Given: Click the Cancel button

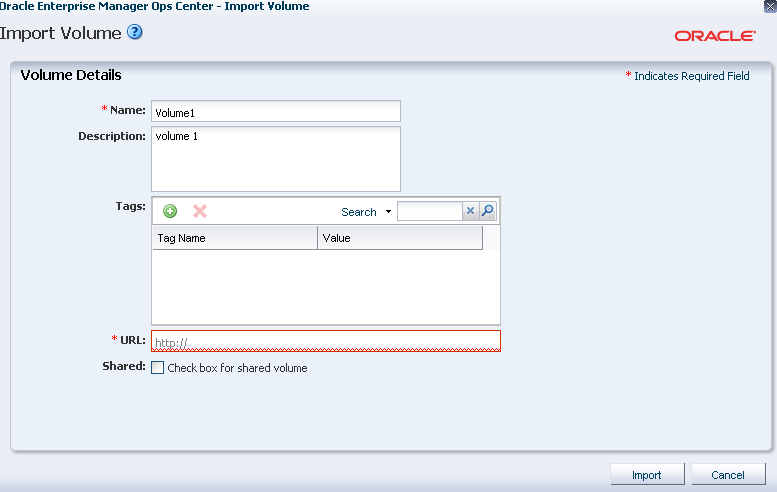Looking at the screenshot, I should click(x=728, y=475).
